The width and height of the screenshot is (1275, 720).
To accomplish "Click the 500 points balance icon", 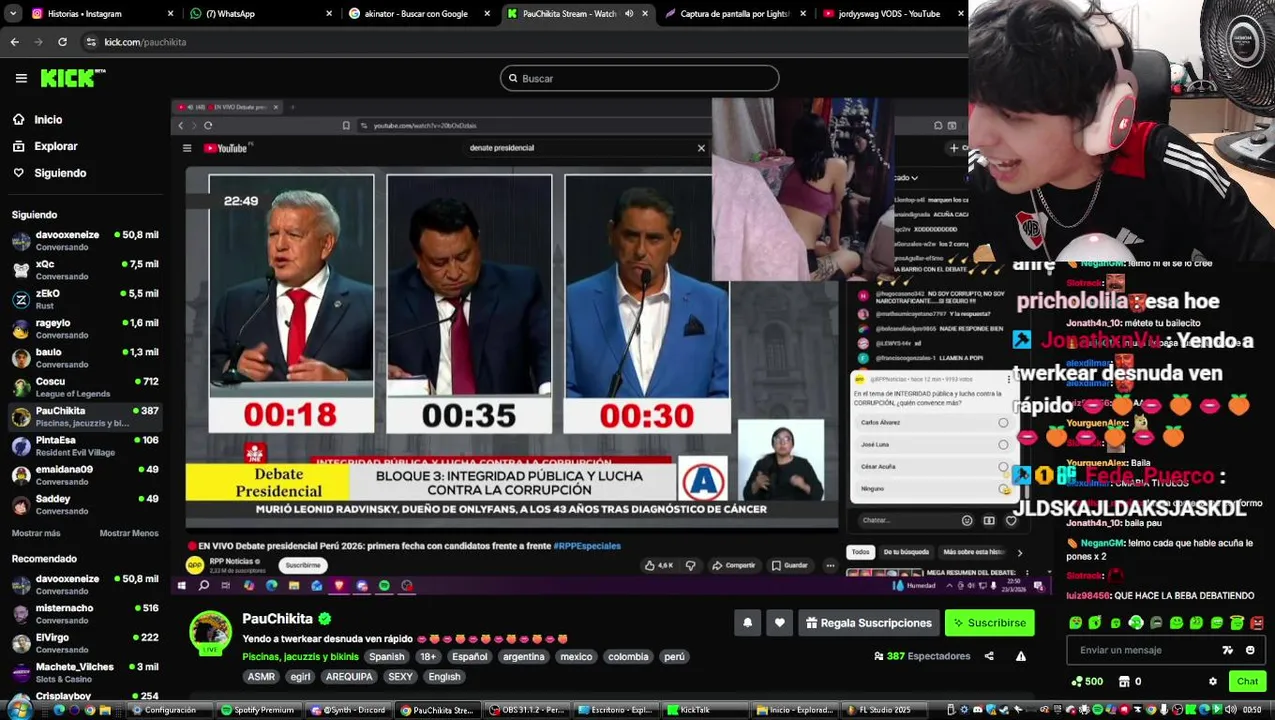I will (1086, 682).
